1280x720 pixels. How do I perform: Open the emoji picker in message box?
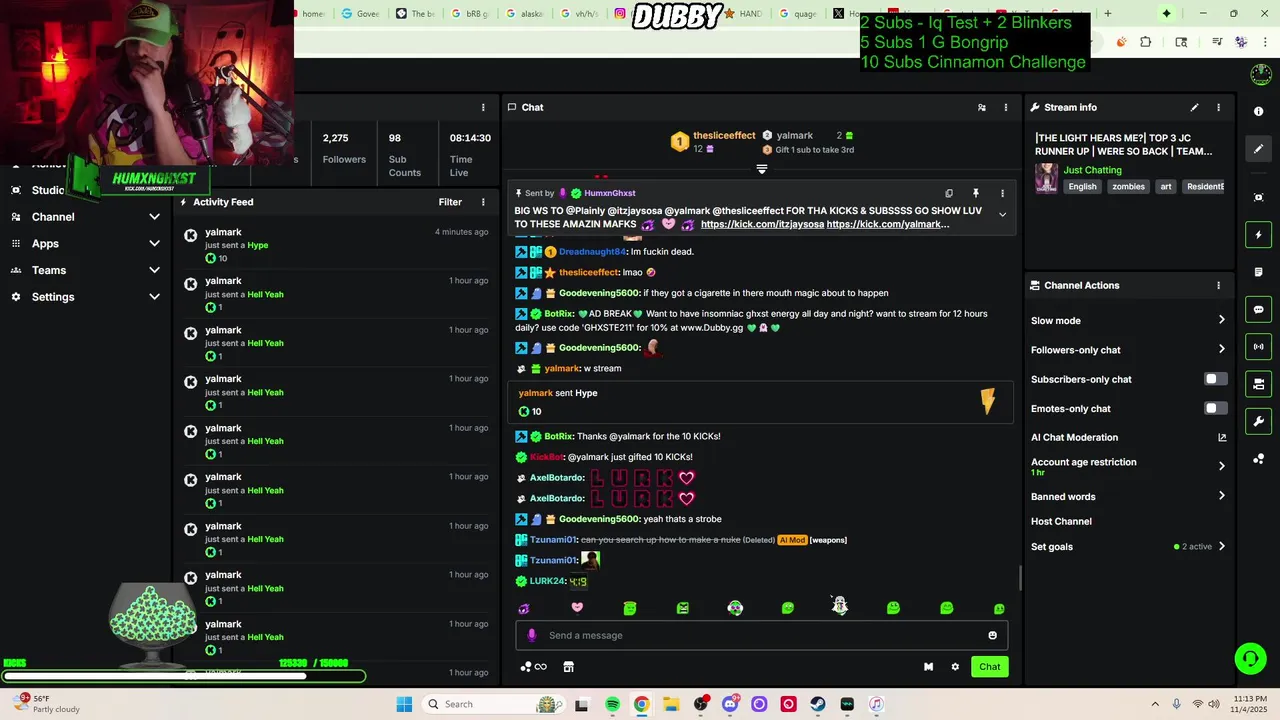click(x=992, y=635)
